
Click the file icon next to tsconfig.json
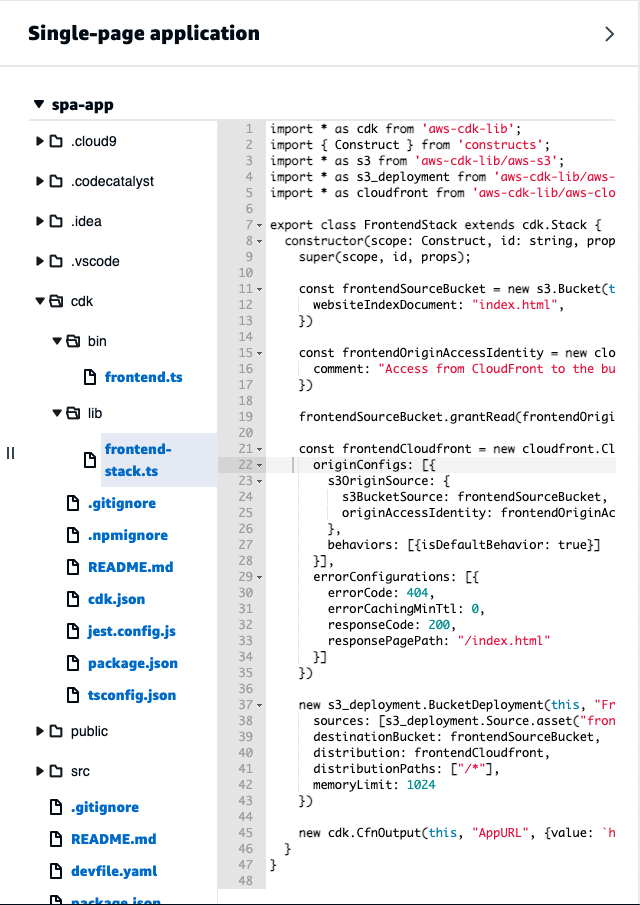[x=72, y=695]
